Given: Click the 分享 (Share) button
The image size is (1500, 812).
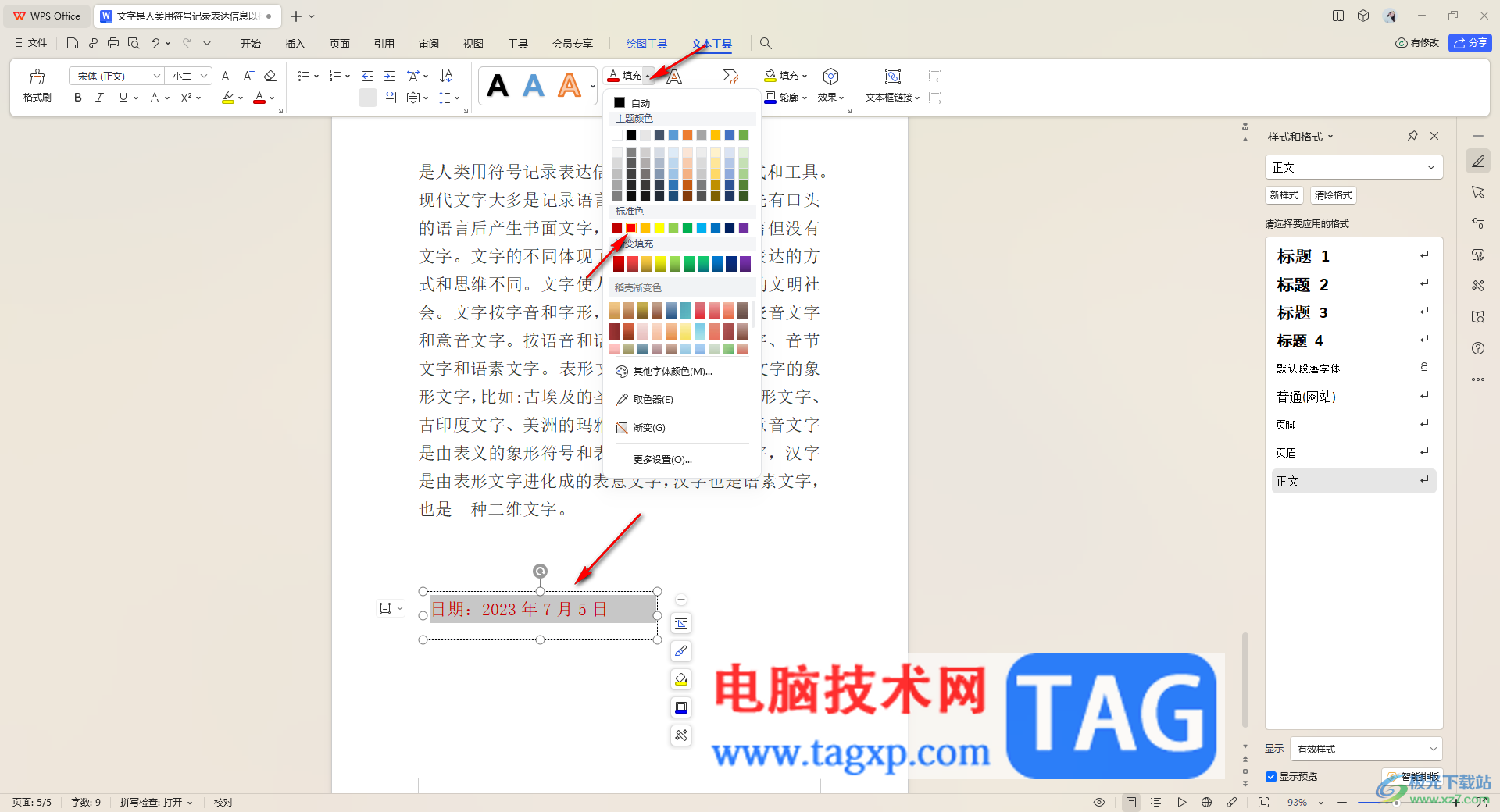Looking at the screenshot, I should (x=1470, y=43).
